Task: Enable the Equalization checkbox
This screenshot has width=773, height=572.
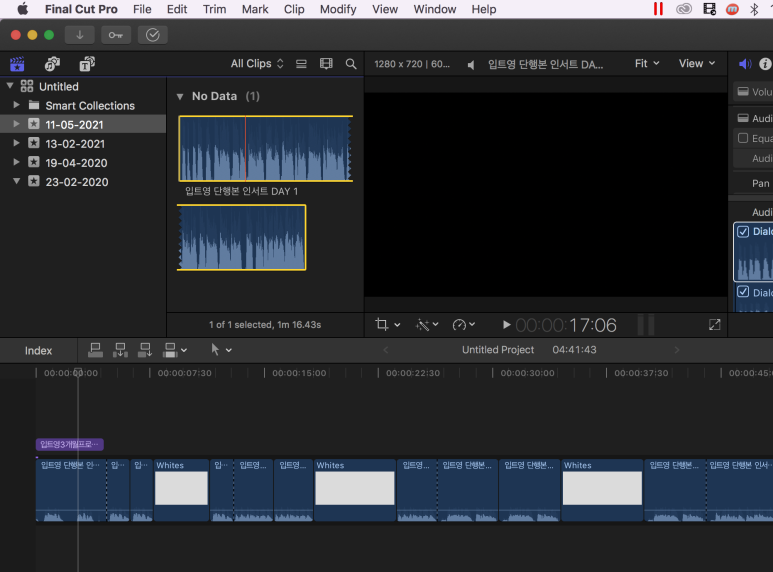Action: 743,138
